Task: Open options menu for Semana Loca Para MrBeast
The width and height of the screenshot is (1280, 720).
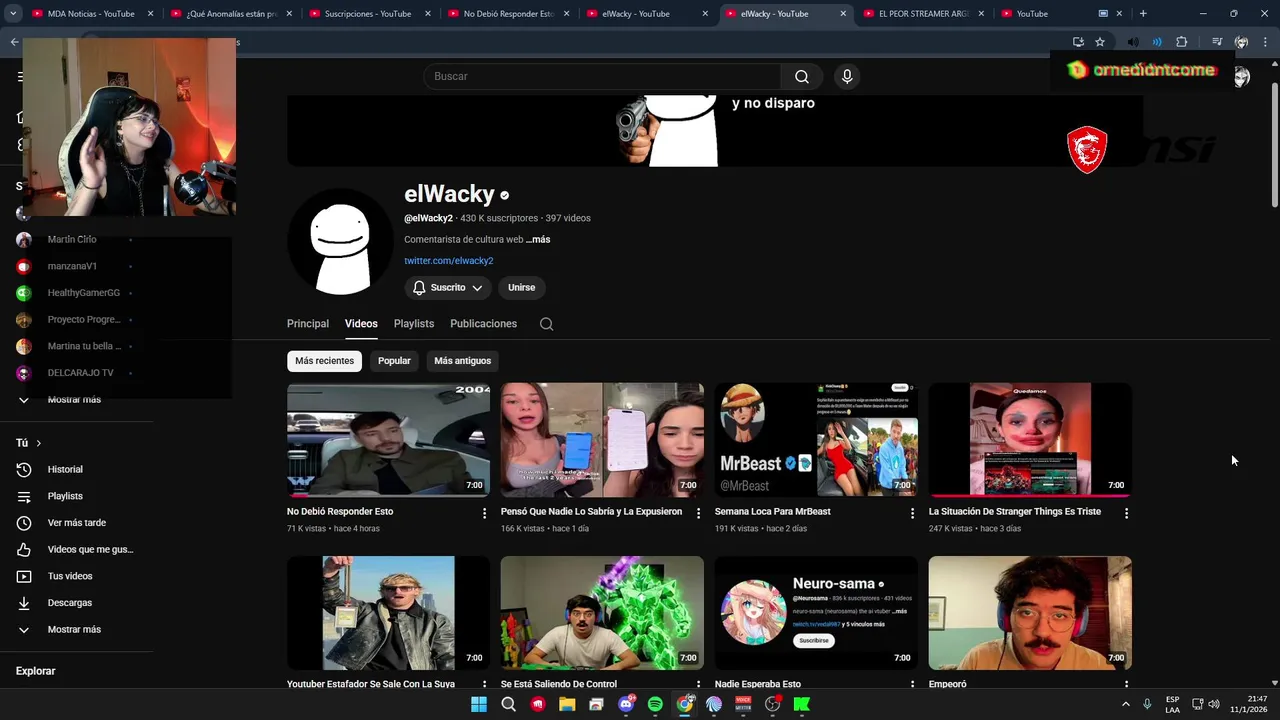Action: click(x=912, y=513)
